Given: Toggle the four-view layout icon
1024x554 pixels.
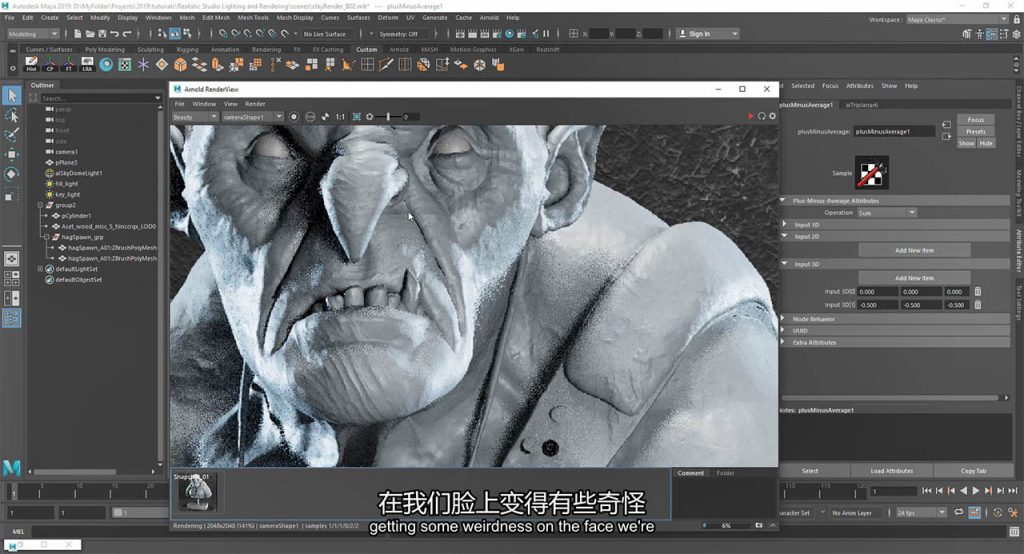Looking at the screenshot, I should (12, 278).
